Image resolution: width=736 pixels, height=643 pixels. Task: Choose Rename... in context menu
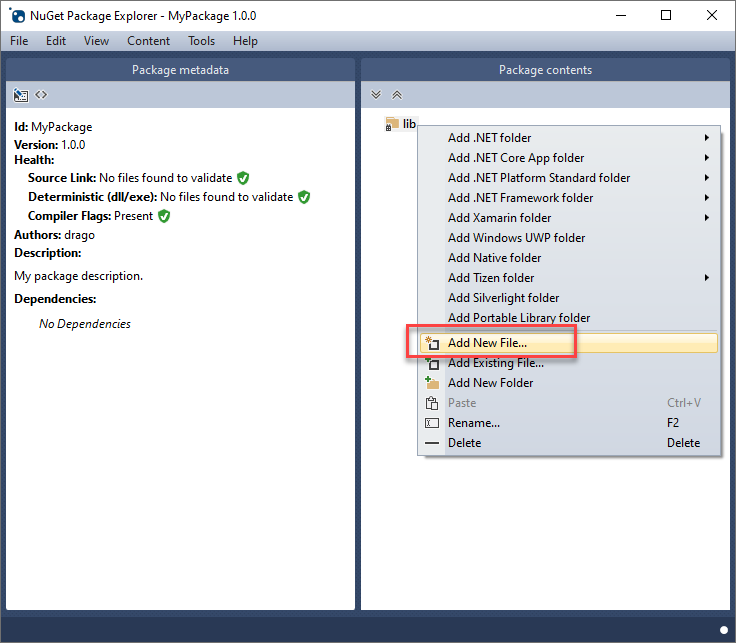point(569,423)
